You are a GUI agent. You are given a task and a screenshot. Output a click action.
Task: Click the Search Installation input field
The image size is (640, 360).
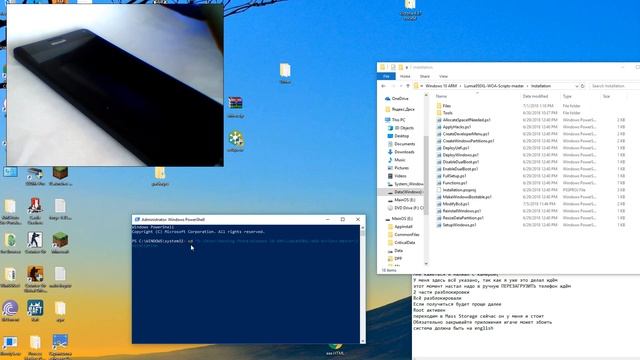614,86
